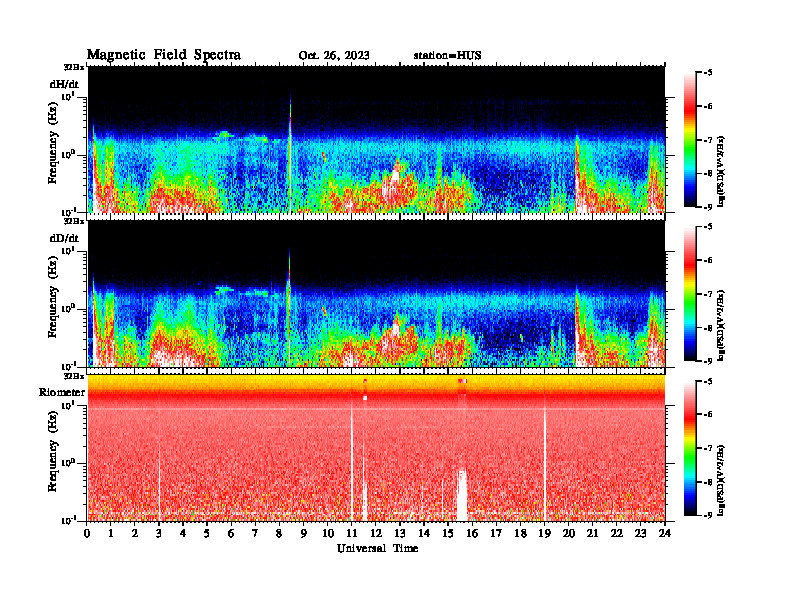Click the log PSD units label beside the dH/dt color scale
This screenshot has width=792, height=612.
(x=721, y=171)
